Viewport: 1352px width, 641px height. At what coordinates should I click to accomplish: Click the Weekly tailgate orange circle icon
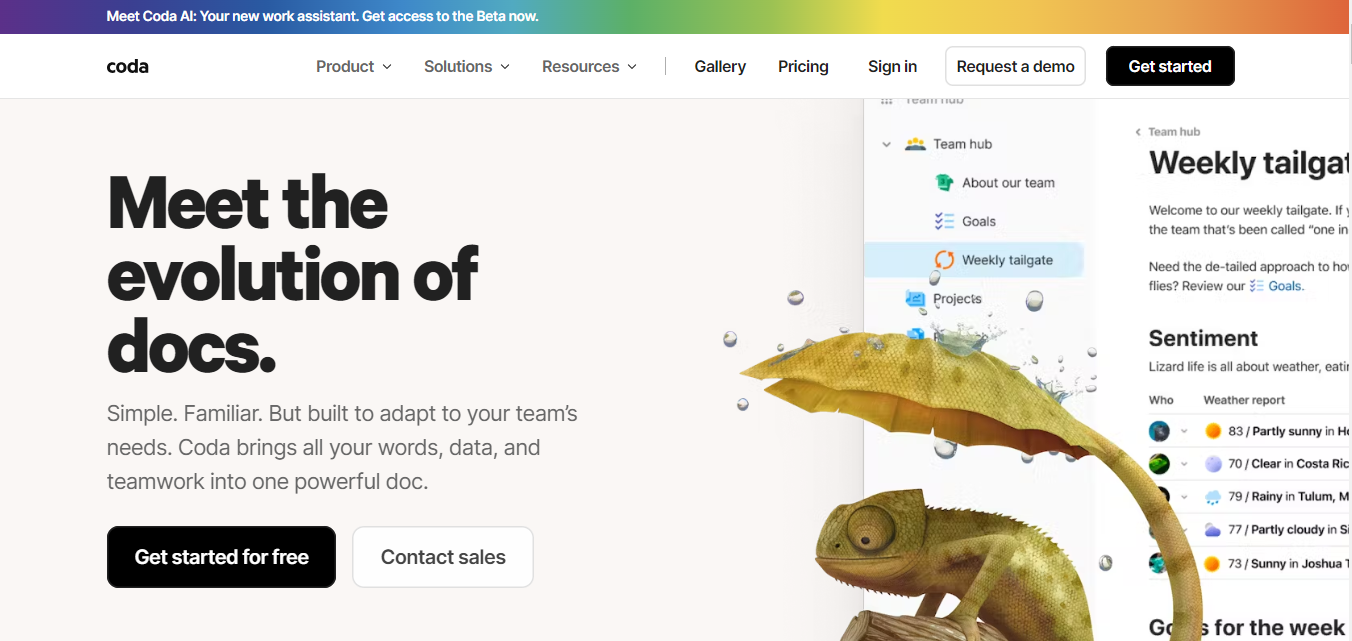click(944, 260)
